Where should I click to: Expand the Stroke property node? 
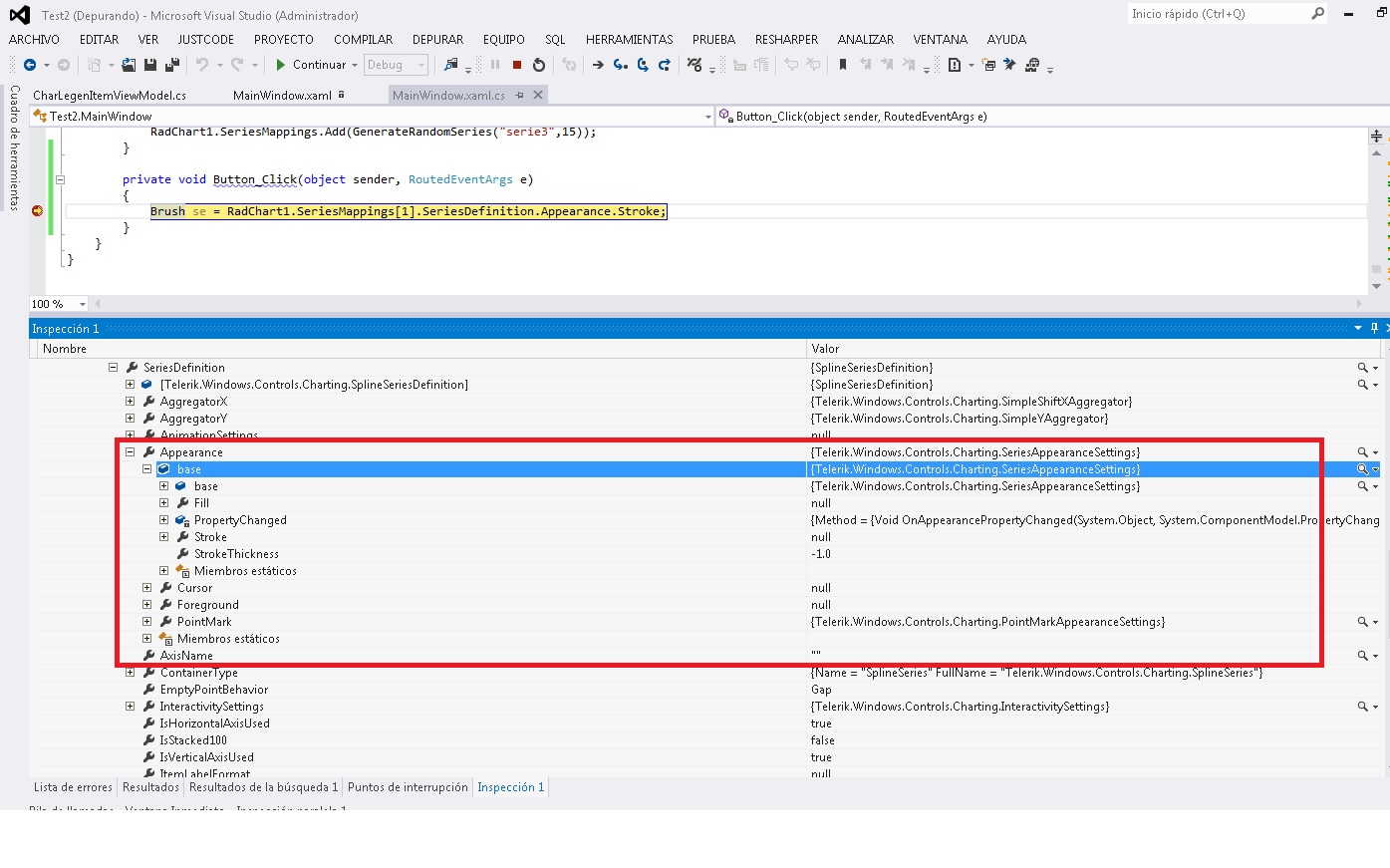click(163, 537)
